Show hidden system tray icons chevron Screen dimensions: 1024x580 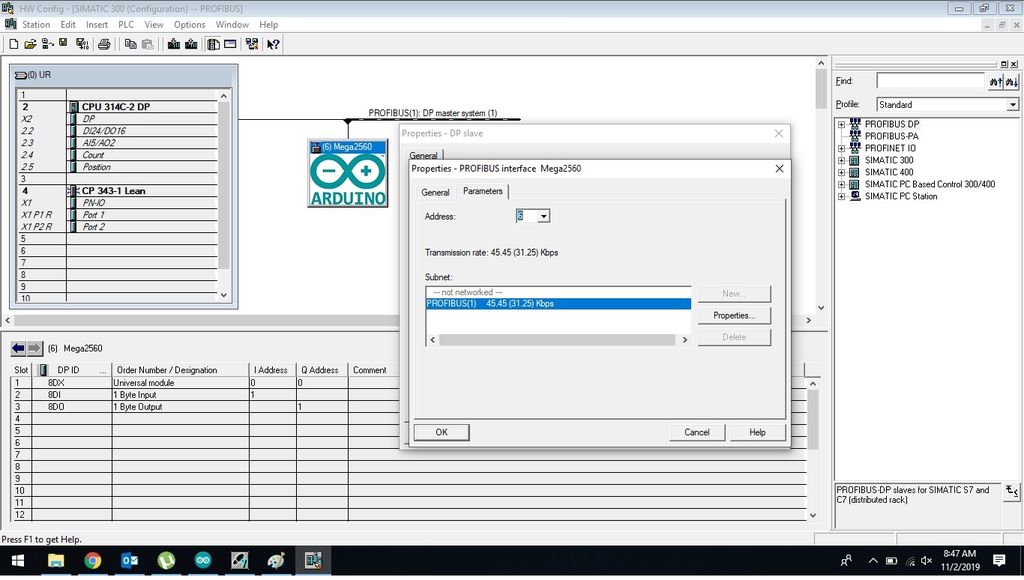click(872, 560)
